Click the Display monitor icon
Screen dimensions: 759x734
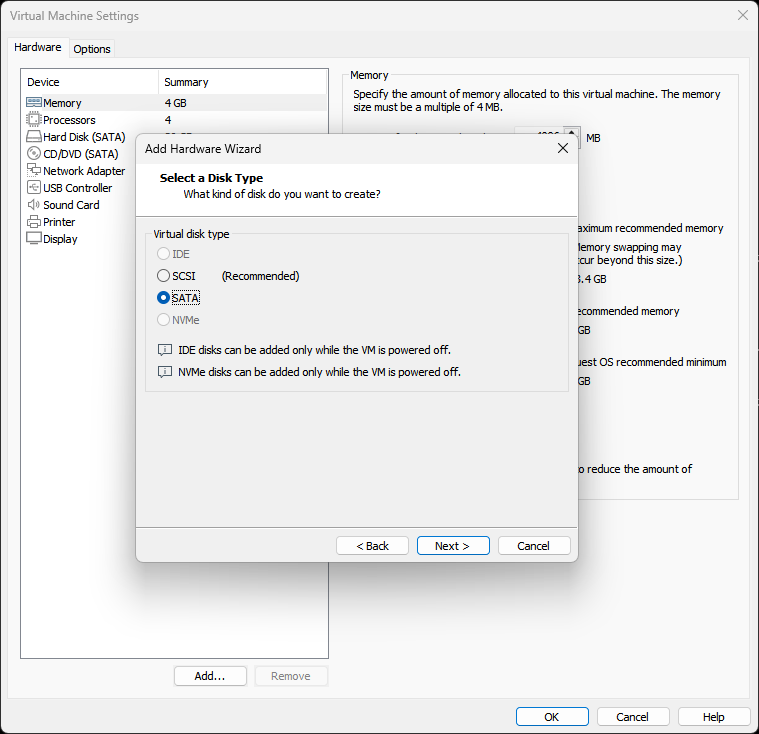click(x=33, y=239)
